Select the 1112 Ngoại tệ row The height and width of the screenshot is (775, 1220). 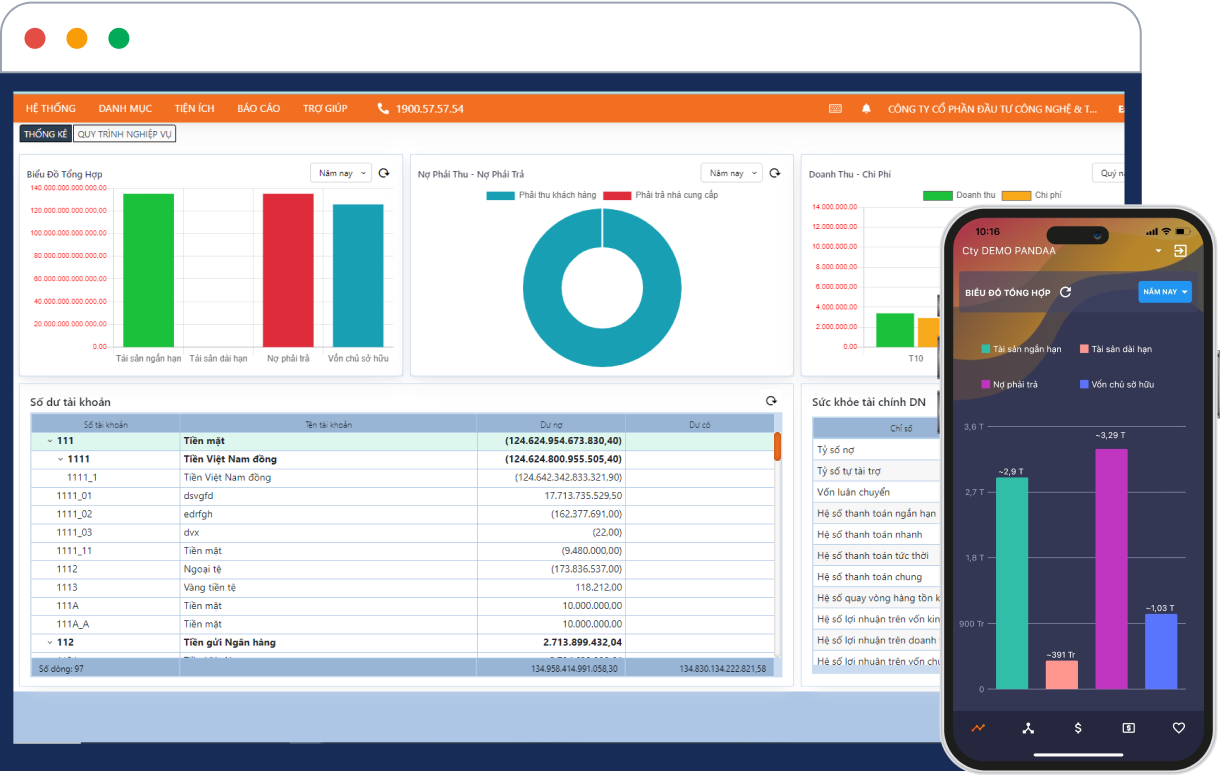(403, 569)
